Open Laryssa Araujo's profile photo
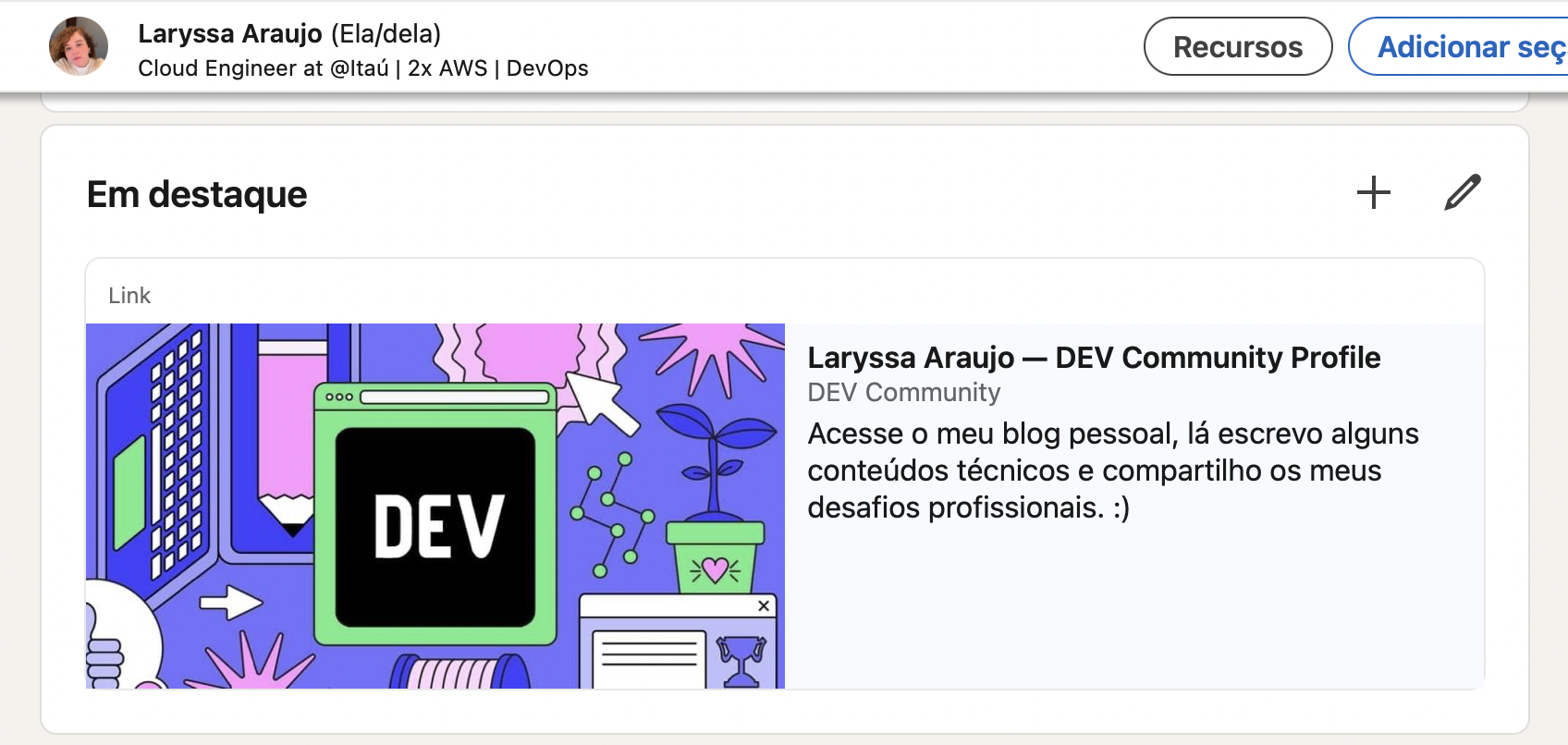 [79, 46]
